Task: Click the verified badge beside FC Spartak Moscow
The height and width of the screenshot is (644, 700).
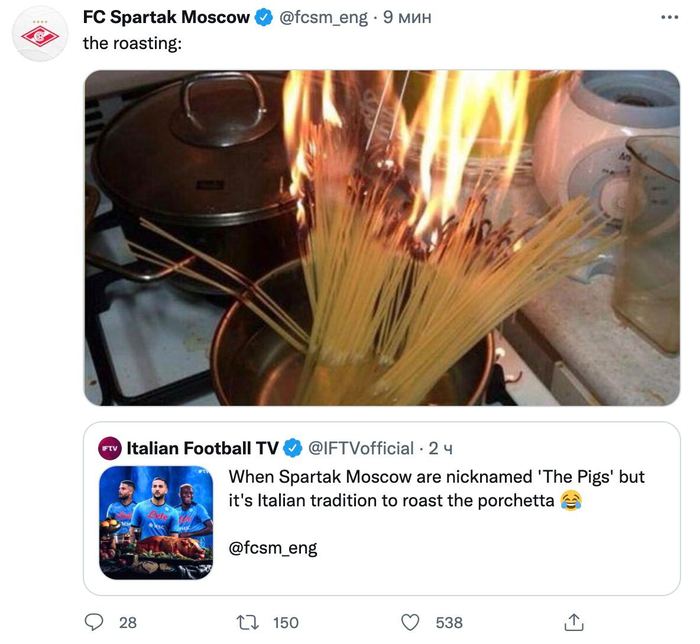Action: [x=263, y=17]
